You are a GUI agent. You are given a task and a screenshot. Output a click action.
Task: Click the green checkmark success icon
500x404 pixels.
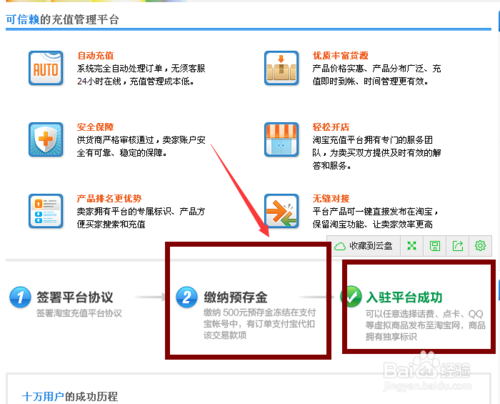(351, 296)
